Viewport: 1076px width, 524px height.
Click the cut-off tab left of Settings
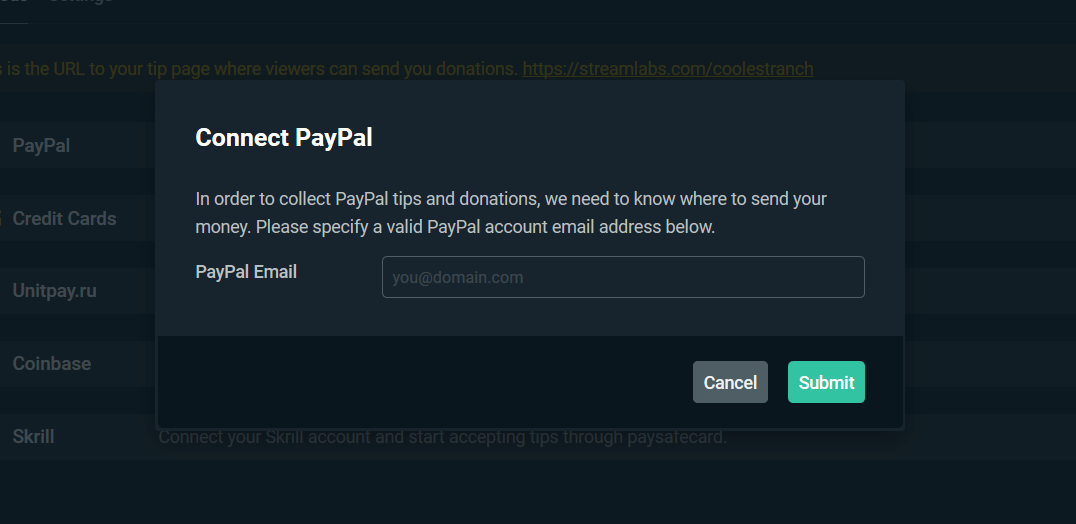coord(14,3)
